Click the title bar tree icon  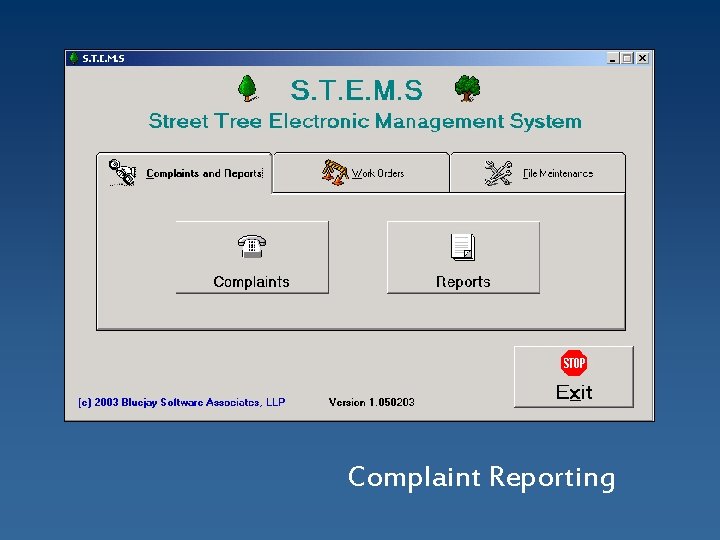click(73, 58)
